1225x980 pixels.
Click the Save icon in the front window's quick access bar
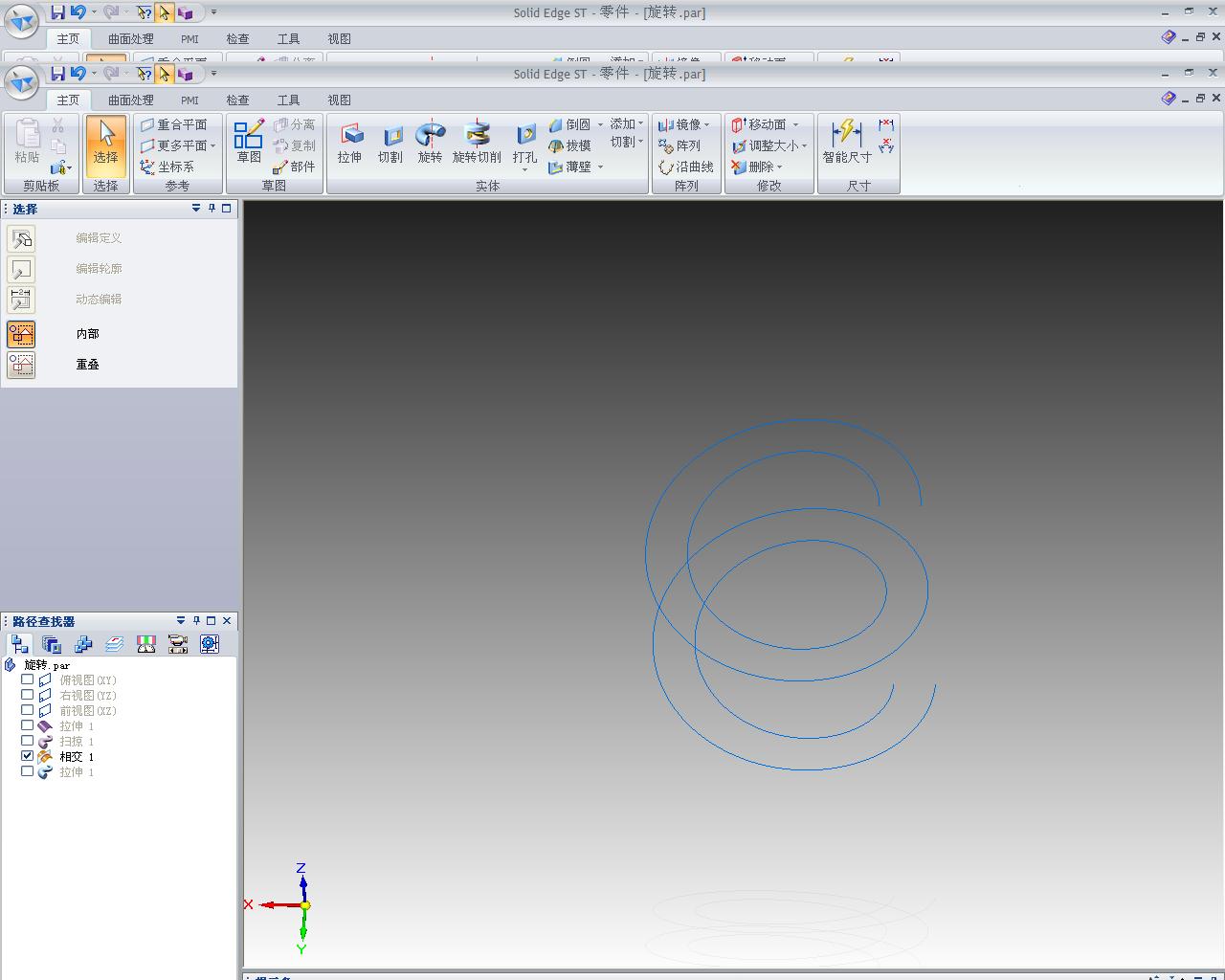point(58,74)
